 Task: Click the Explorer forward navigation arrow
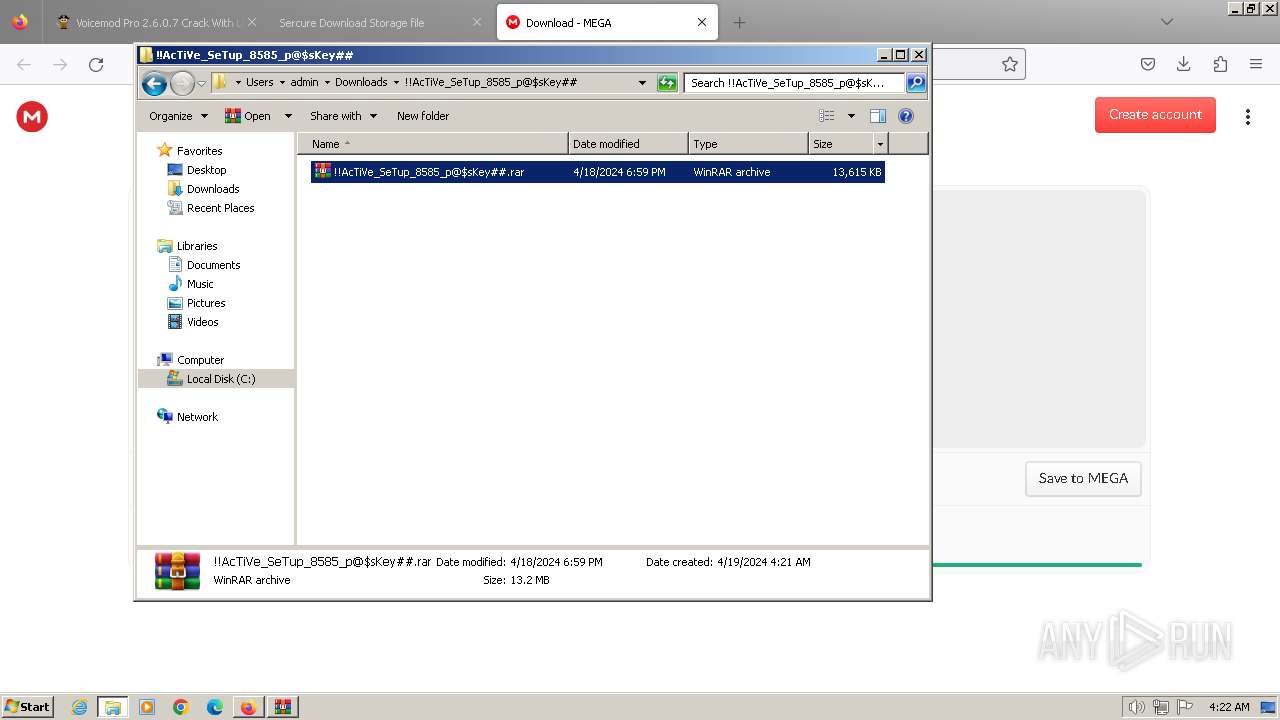pos(182,83)
